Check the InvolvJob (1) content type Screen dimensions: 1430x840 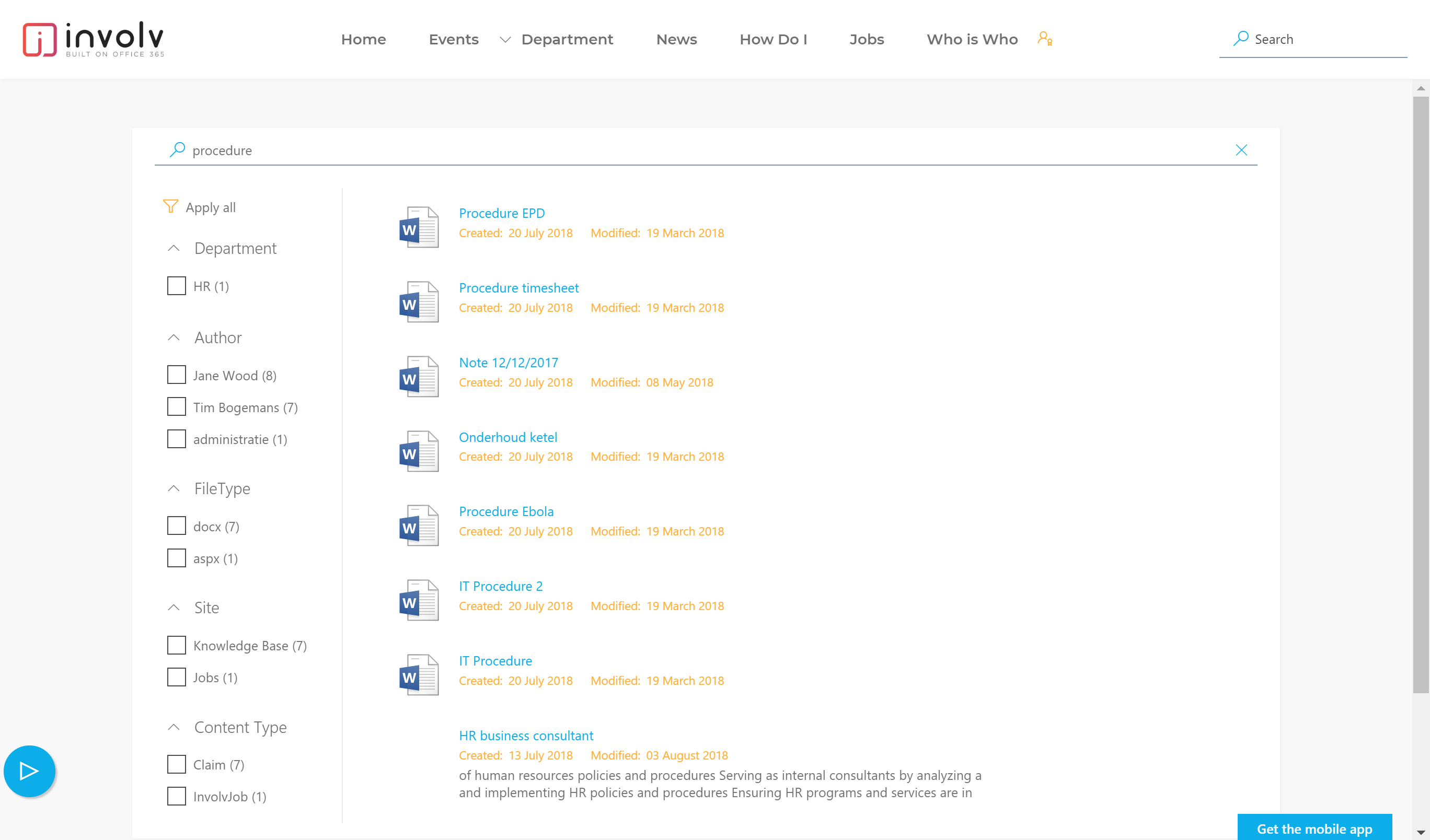(177, 796)
